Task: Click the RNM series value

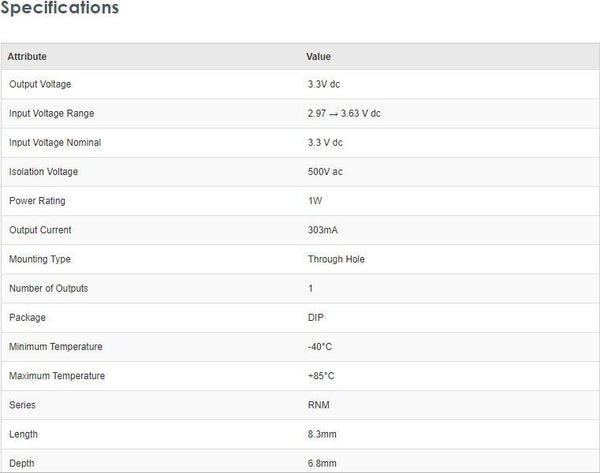Action: [x=319, y=405]
